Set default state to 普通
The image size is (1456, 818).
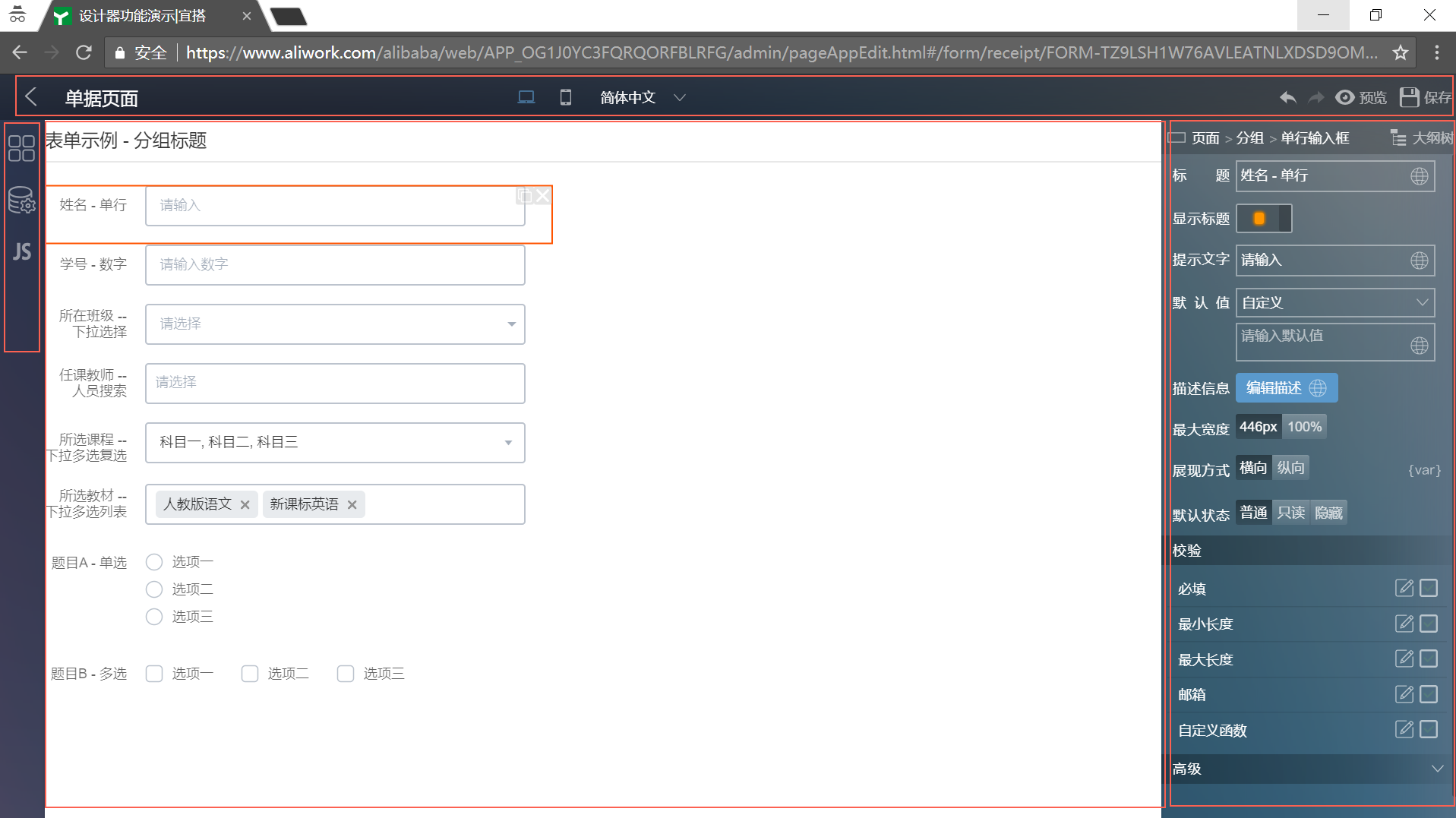coord(1254,513)
